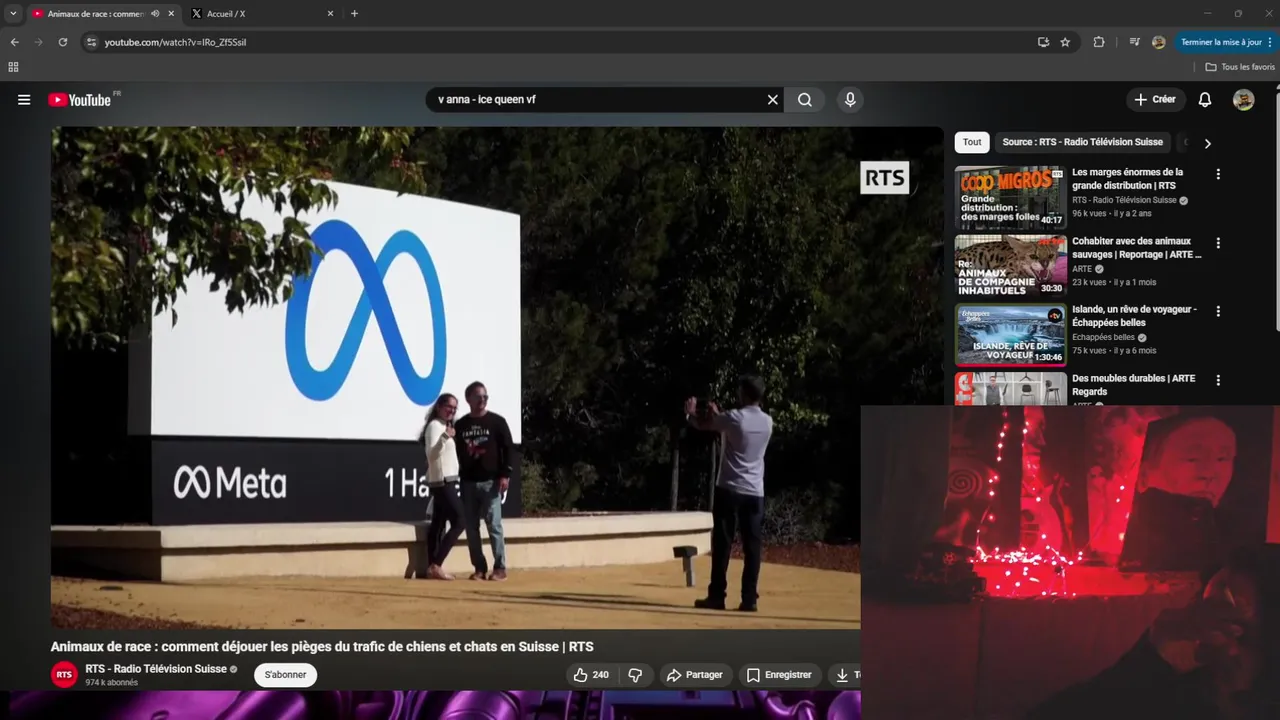
Task: Open the Créer upload menu
Action: click(1154, 99)
